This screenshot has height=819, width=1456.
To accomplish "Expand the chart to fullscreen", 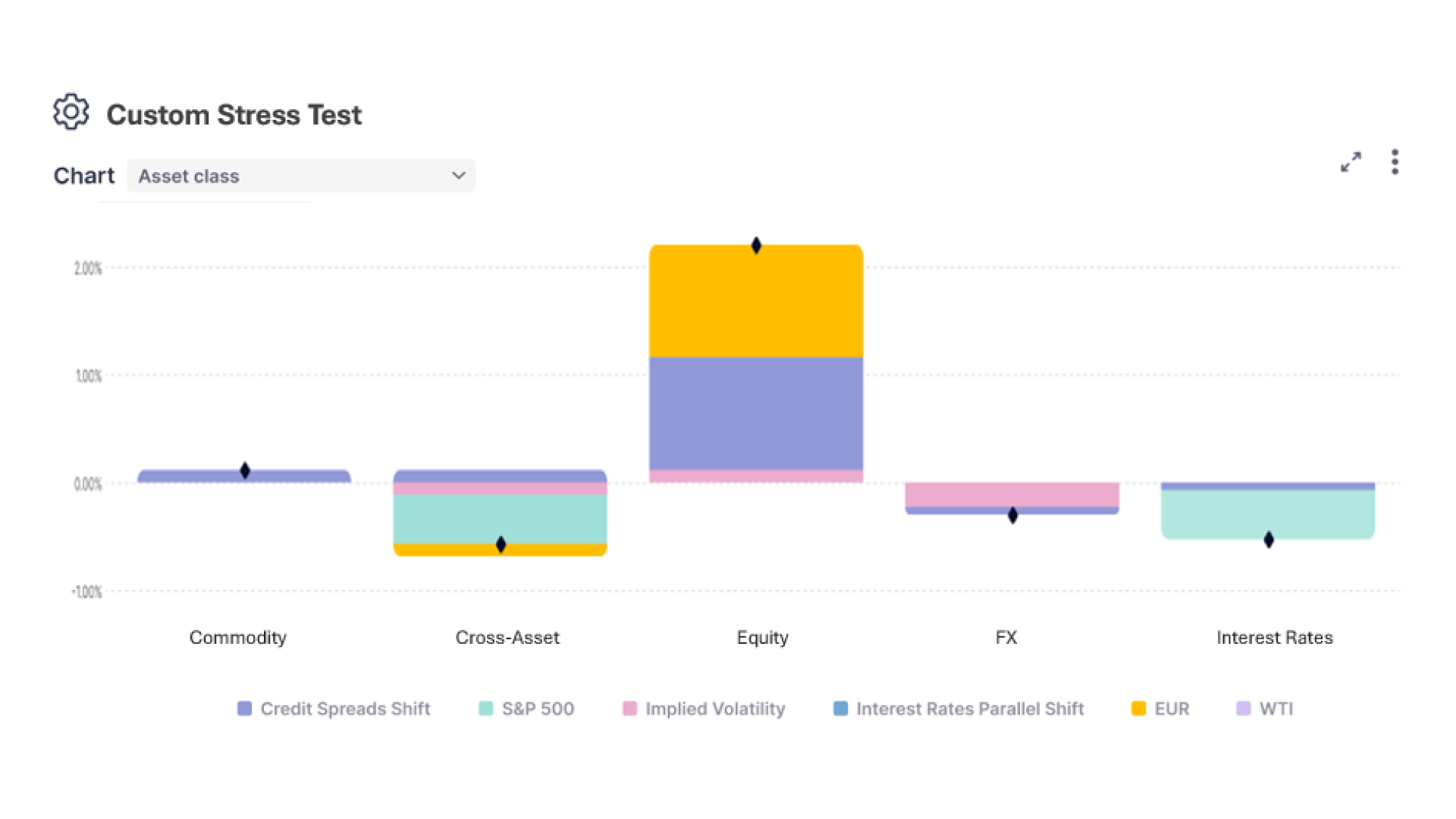I will (1351, 162).
